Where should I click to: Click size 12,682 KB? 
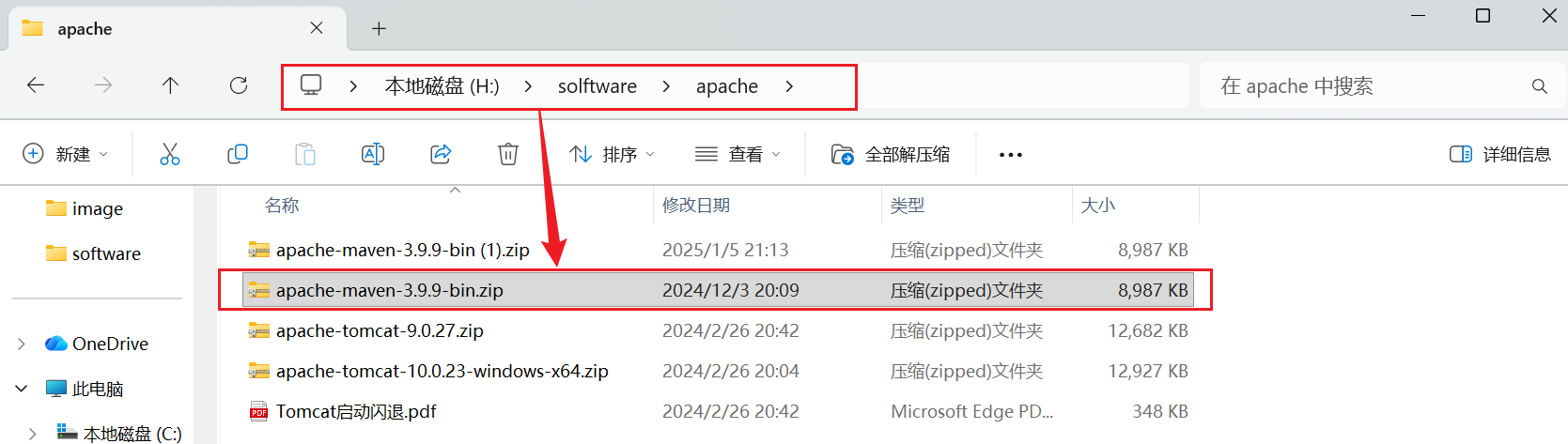tap(1148, 330)
